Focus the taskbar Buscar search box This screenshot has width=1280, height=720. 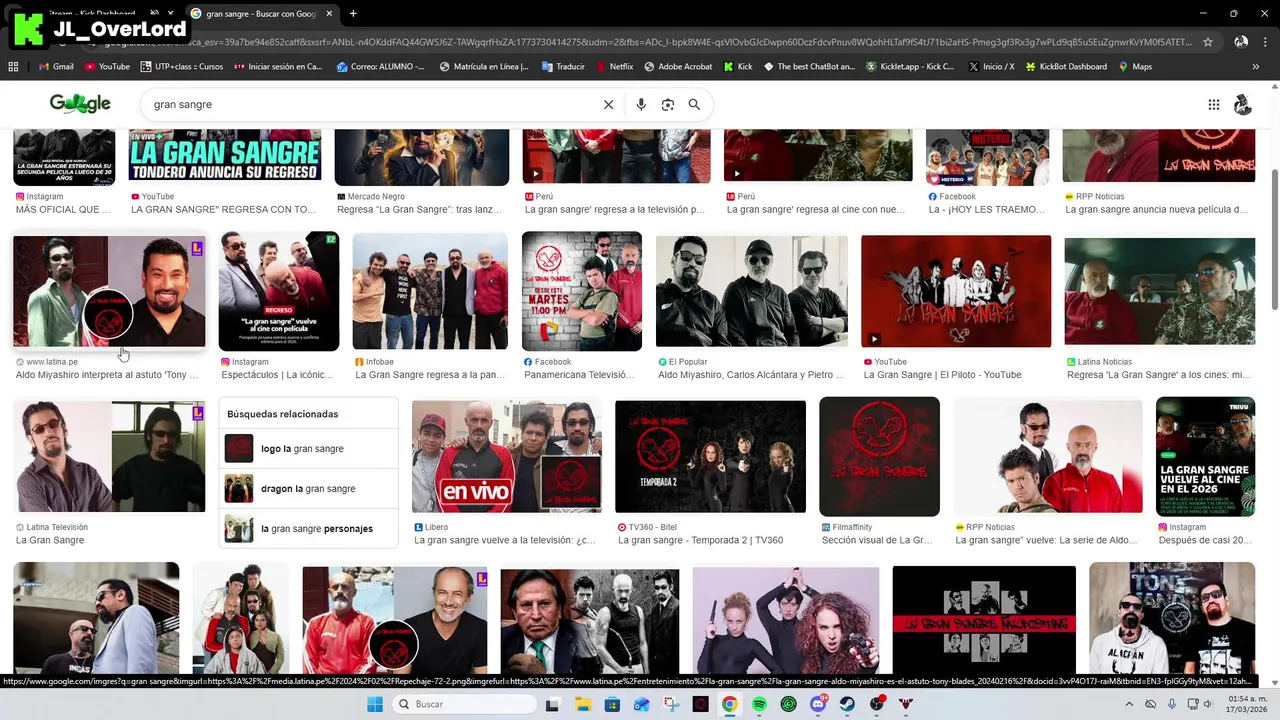(464, 704)
